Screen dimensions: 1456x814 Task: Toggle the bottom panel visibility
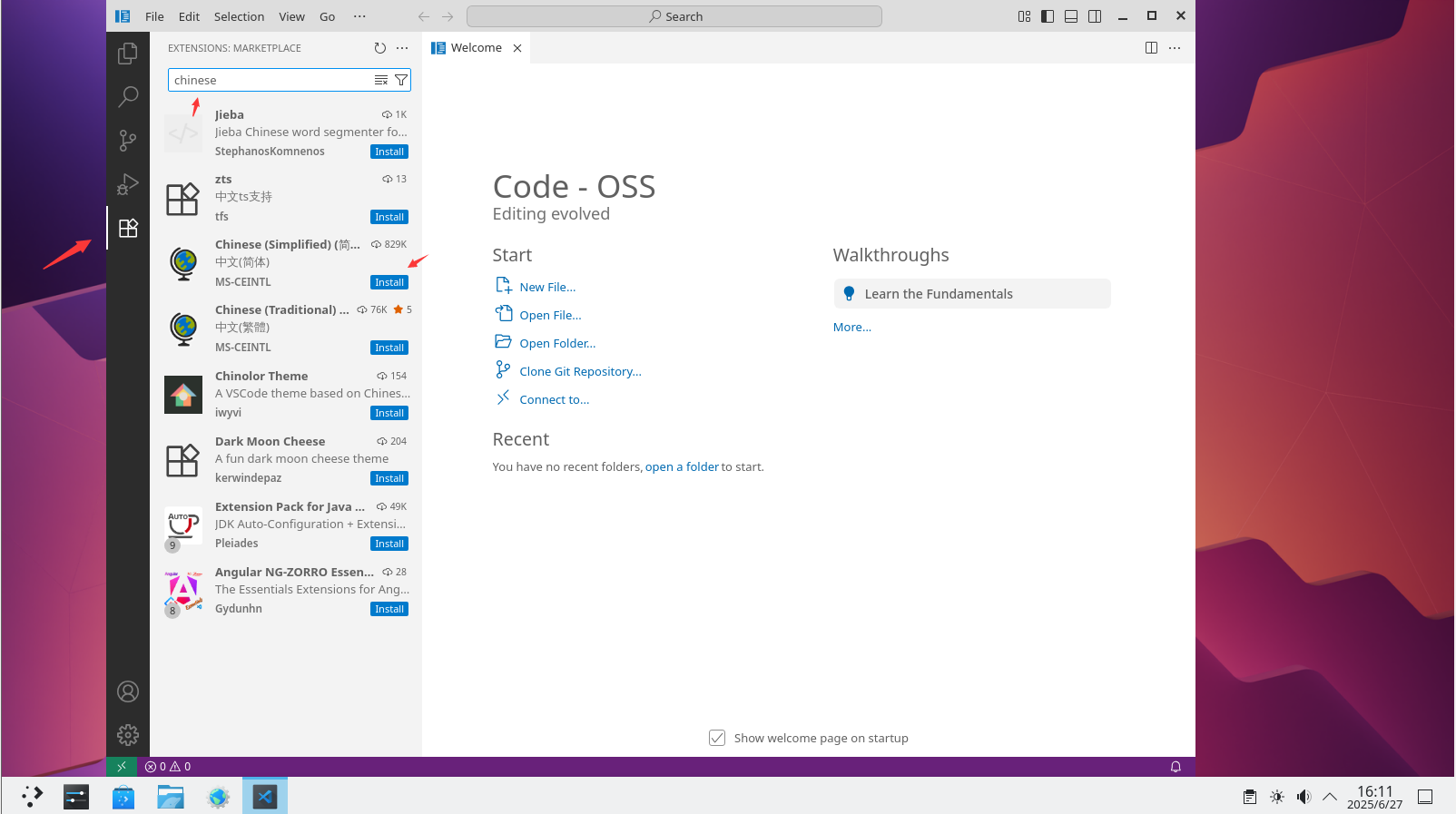1071,16
